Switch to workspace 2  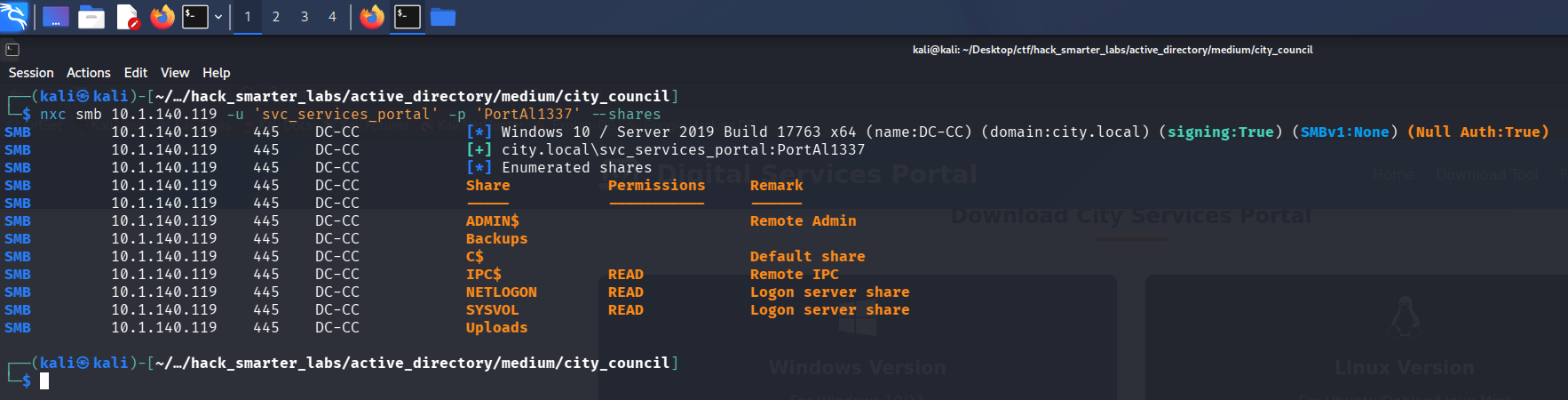pyautogui.click(x=276, y=16)
